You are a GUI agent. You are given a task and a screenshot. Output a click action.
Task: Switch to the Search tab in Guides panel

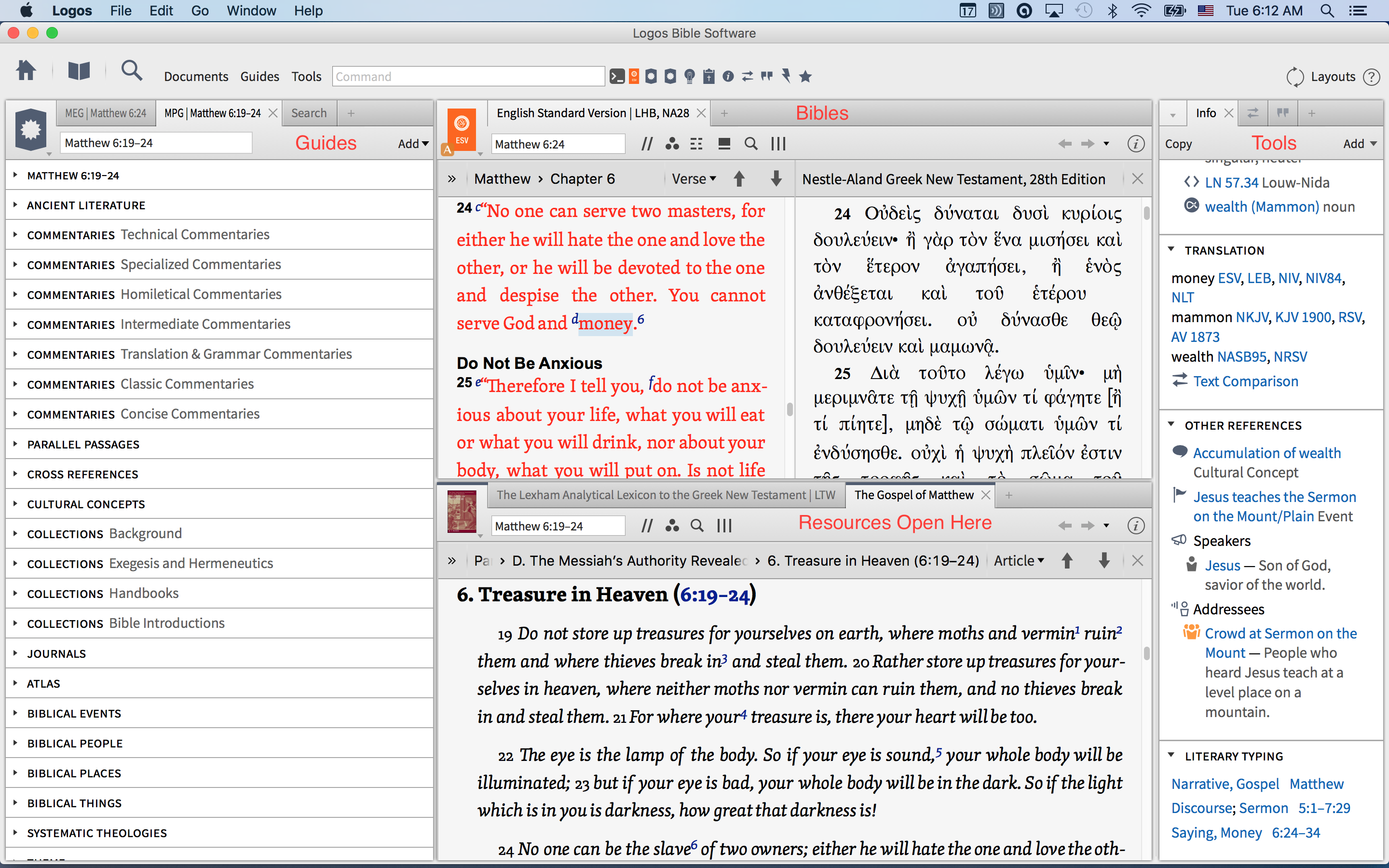[x=309, y=113]
